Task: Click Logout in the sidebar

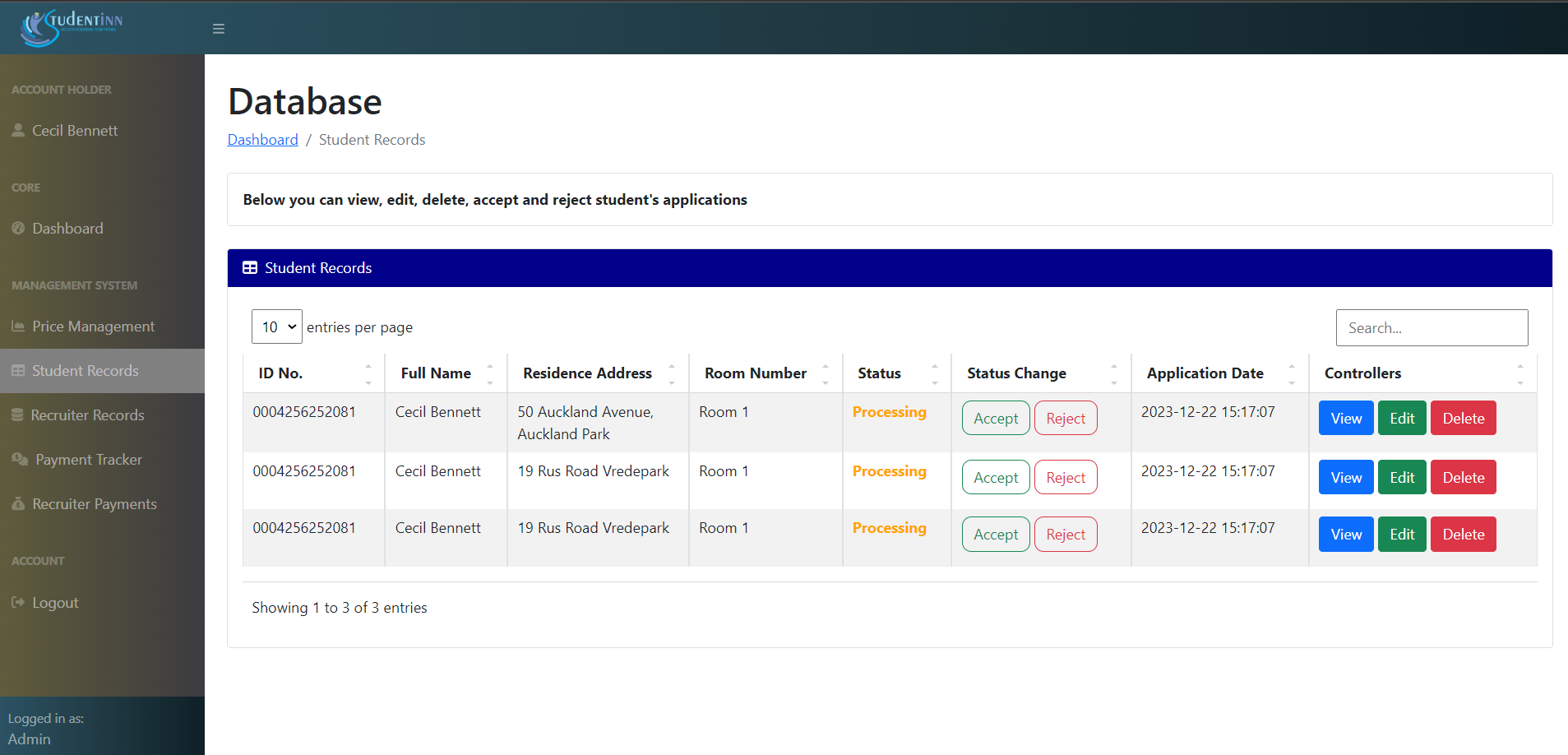Action: 102,602
